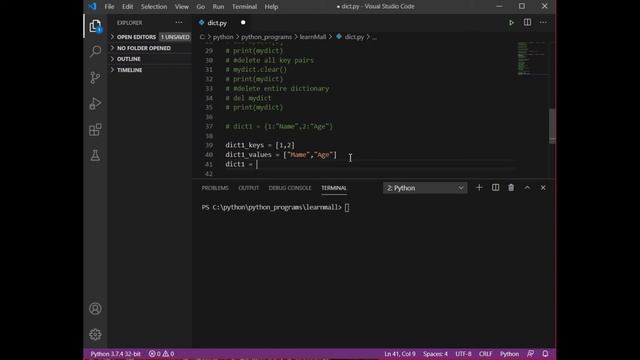Click the VS Code logo icon
640x360 pixels.
(92, 6)
